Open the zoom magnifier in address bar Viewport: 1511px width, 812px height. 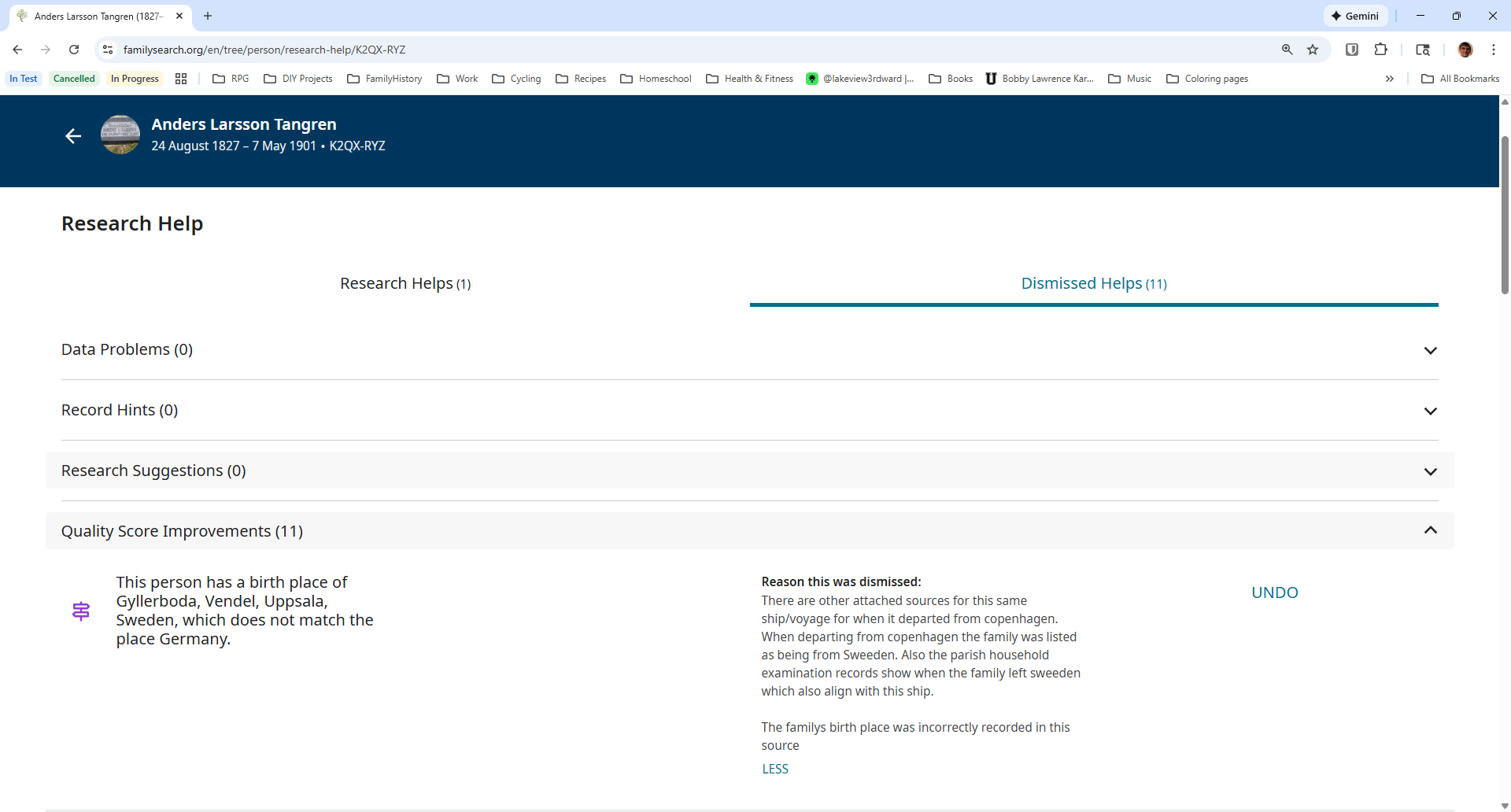(x=1287, y=50)
